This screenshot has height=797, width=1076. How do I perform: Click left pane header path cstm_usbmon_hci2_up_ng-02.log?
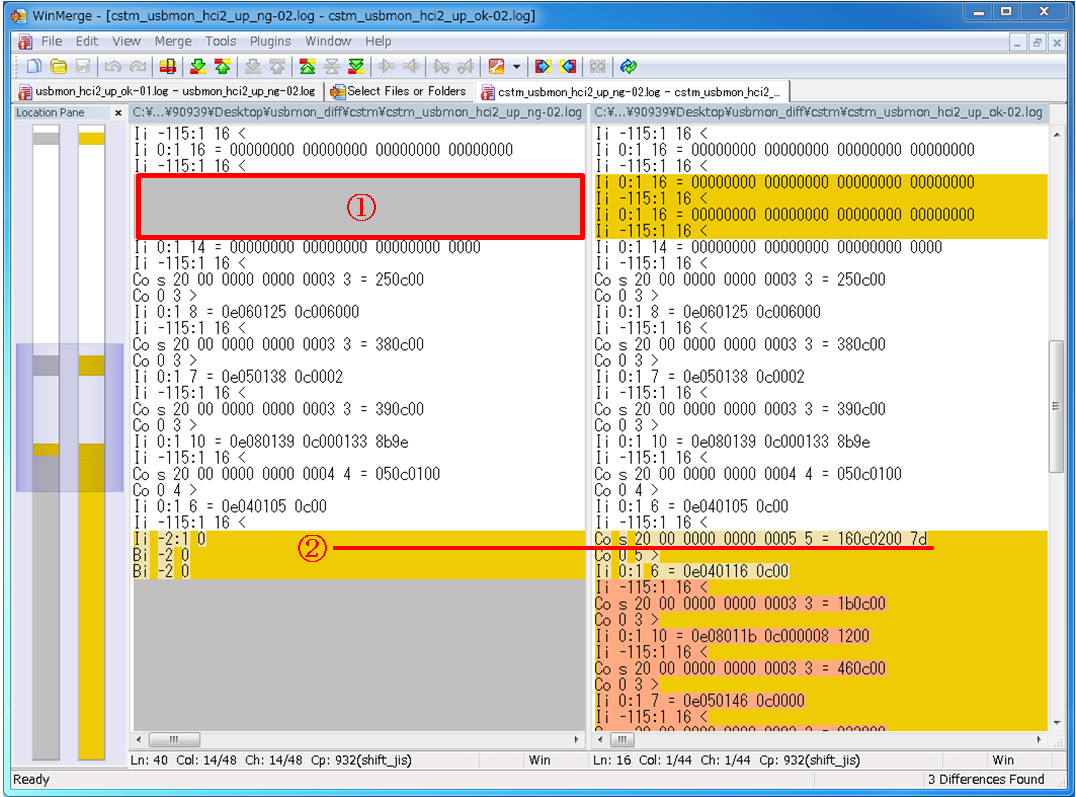358,112
